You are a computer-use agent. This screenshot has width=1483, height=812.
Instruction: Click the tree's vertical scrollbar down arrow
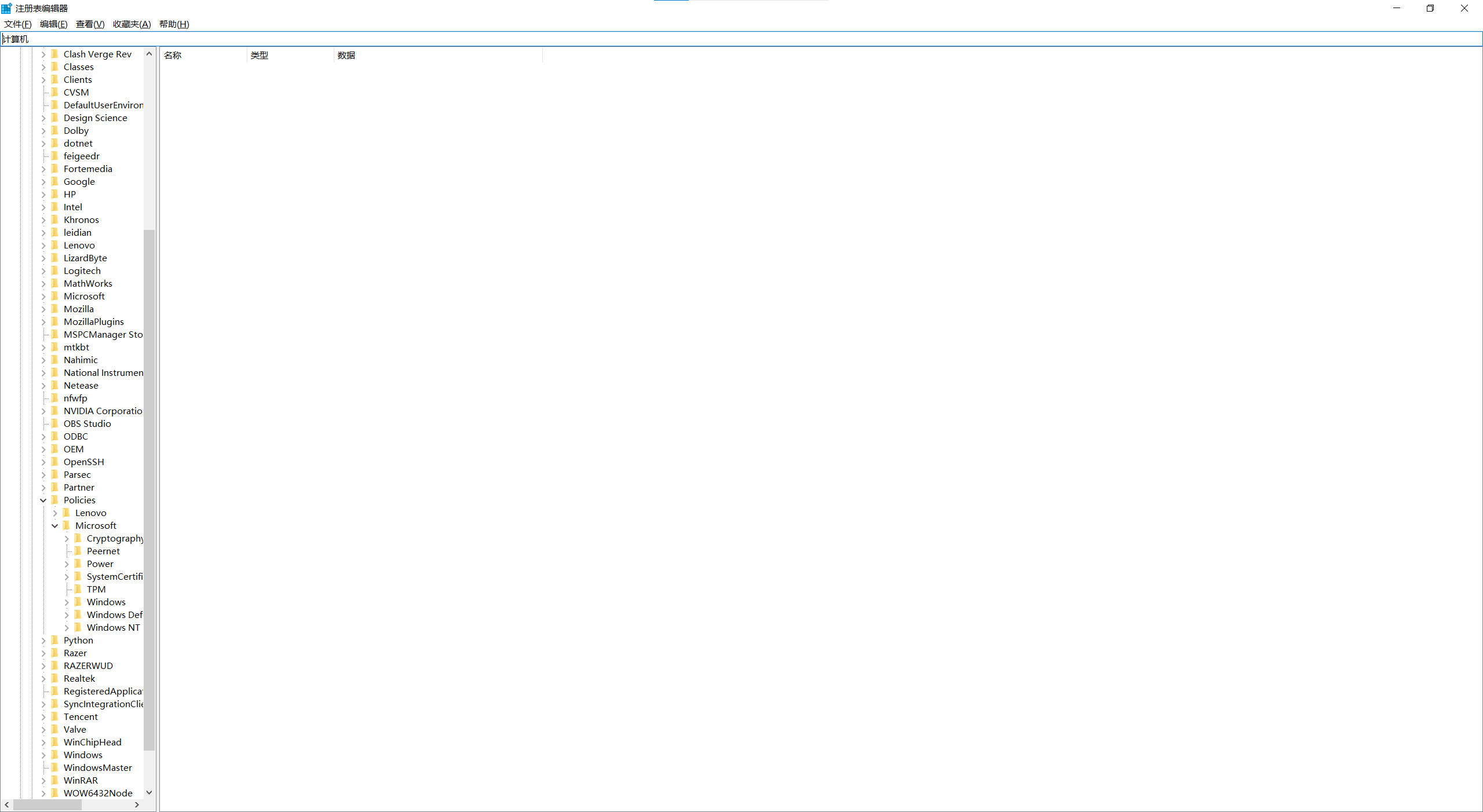149,792
